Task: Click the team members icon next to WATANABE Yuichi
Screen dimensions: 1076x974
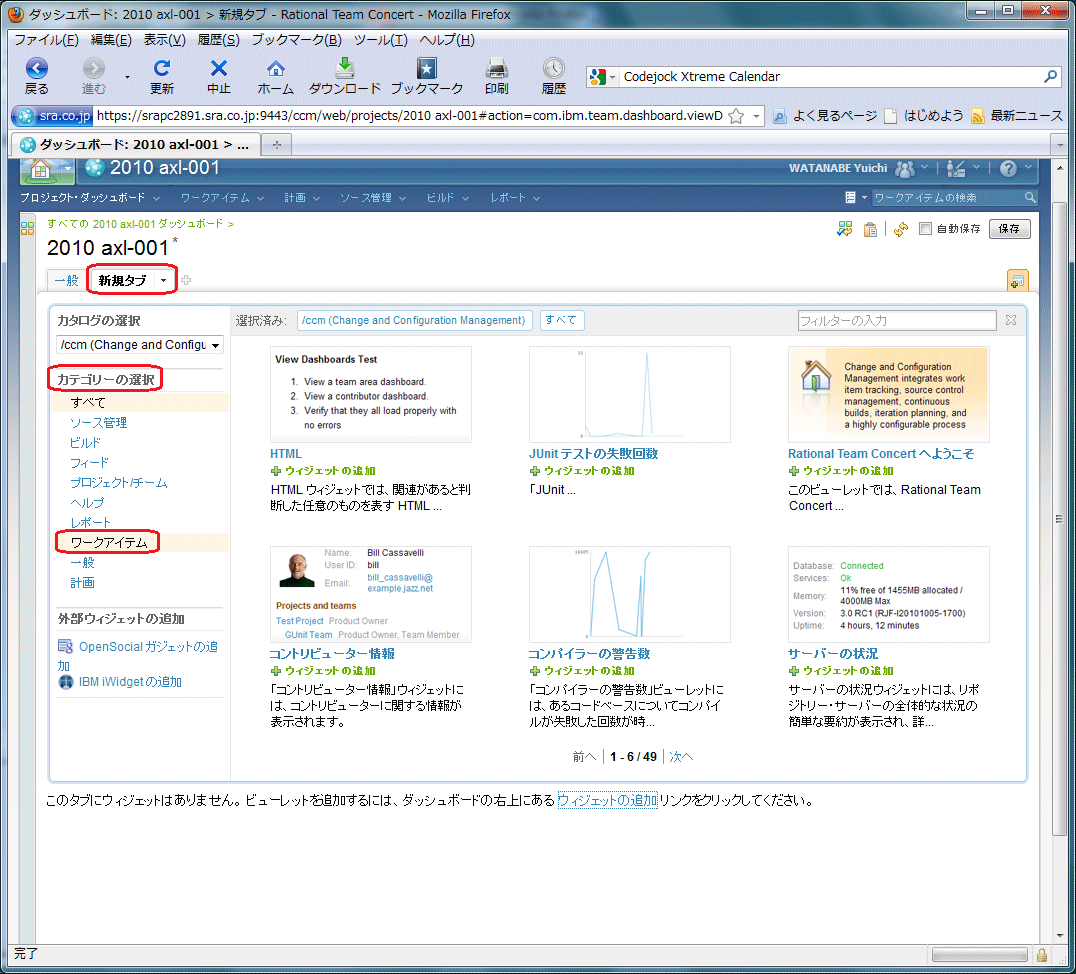Action: point(905,168)
